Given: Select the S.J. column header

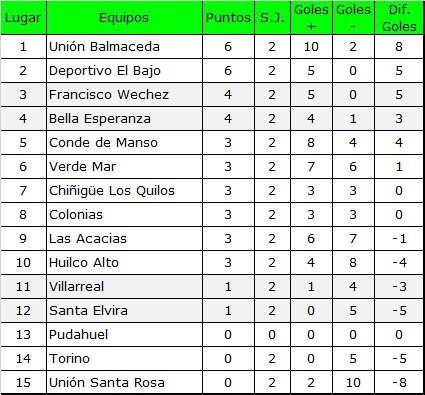Looking at the screenshot, I should (272, 18).
